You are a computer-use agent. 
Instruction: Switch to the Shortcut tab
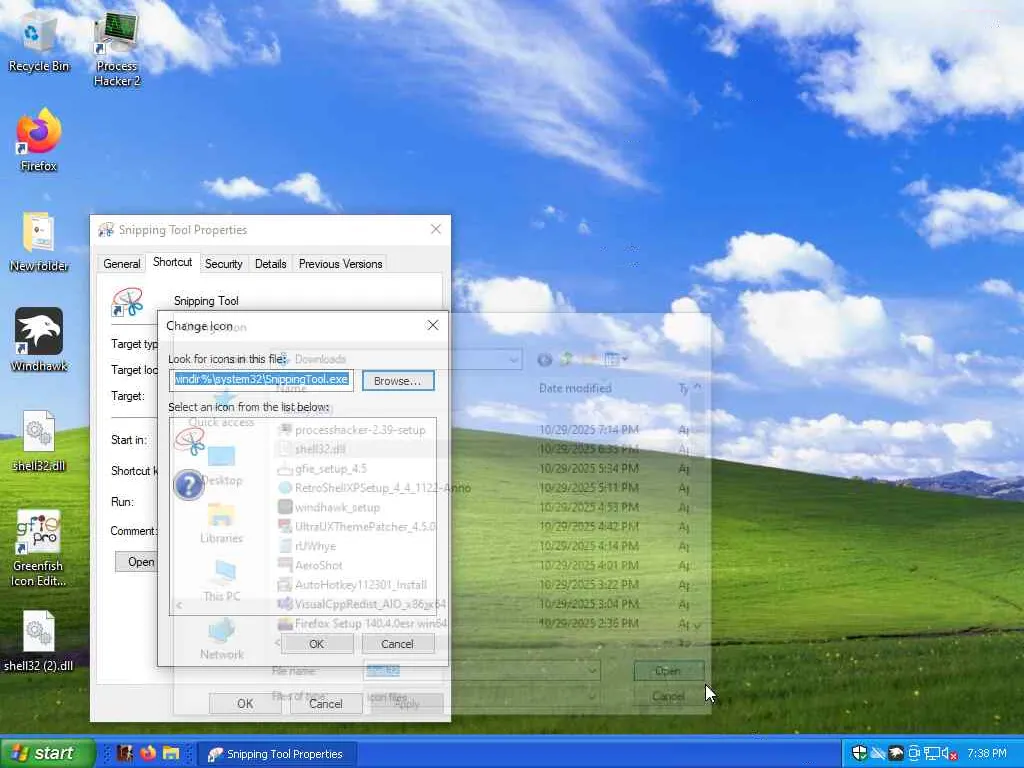pos(172,262)
